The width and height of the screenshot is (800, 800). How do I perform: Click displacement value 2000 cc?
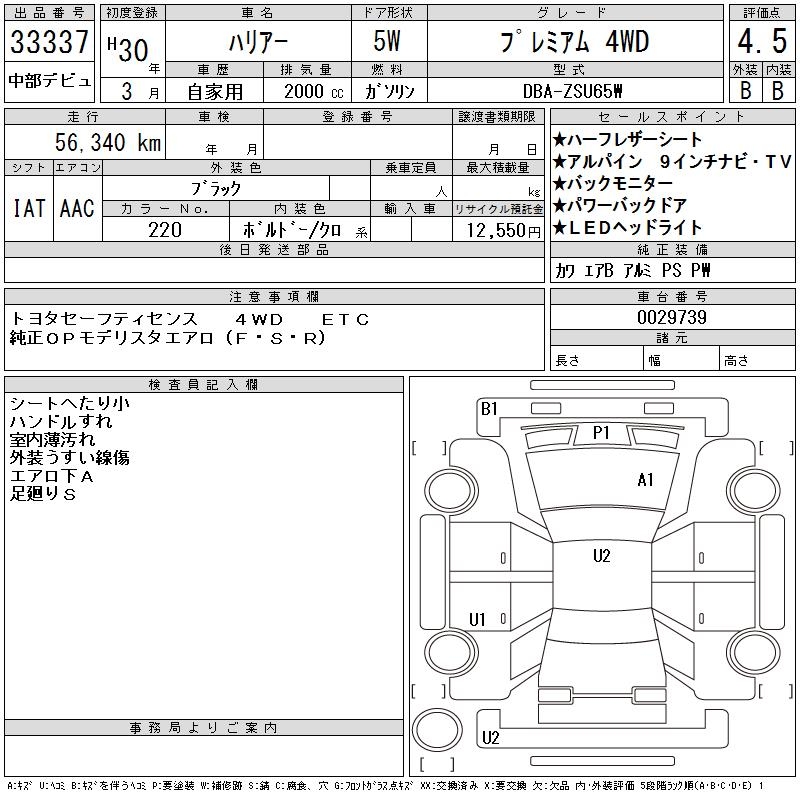click(314, 91)
